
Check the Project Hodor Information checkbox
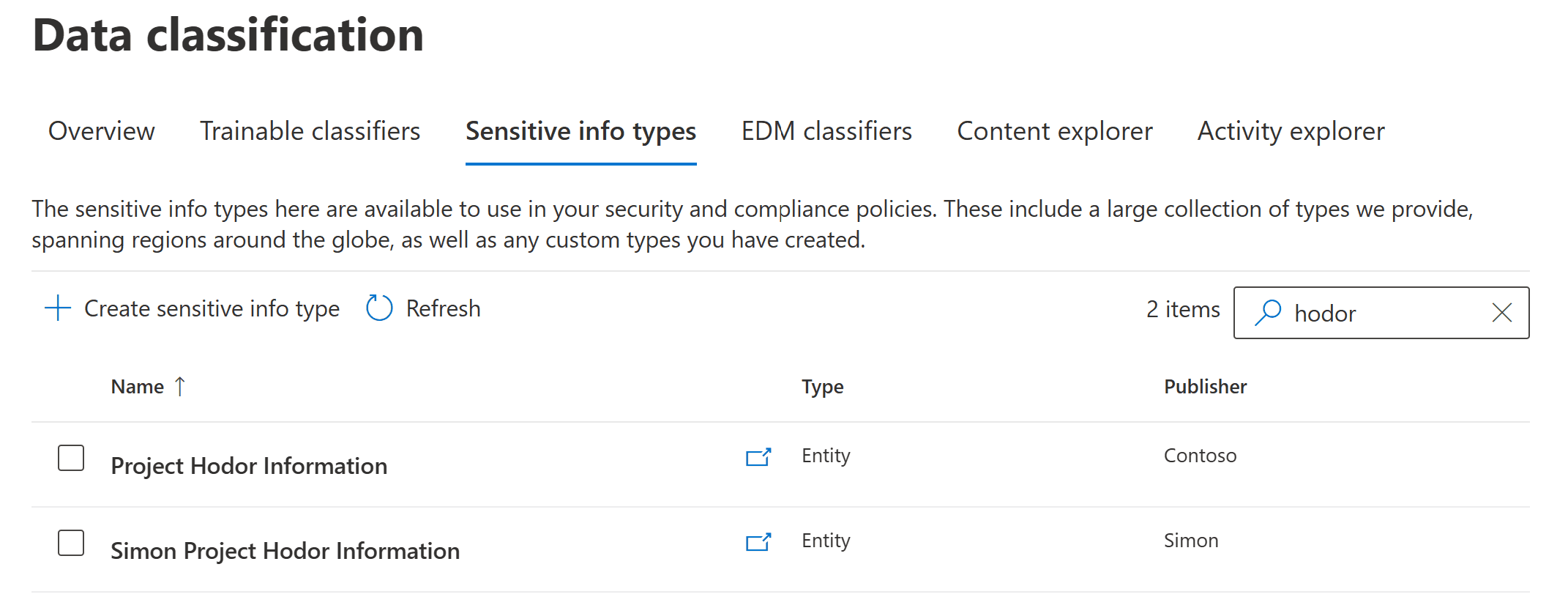70,458
